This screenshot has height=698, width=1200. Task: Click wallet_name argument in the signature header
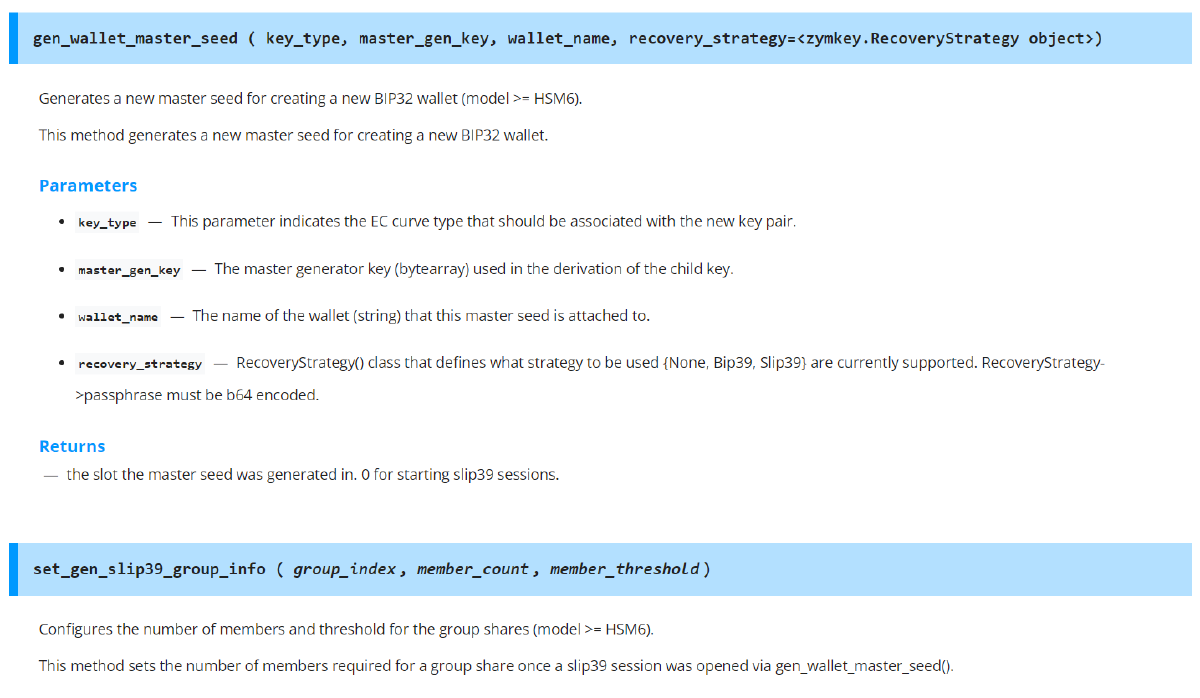tap(559, 39)
